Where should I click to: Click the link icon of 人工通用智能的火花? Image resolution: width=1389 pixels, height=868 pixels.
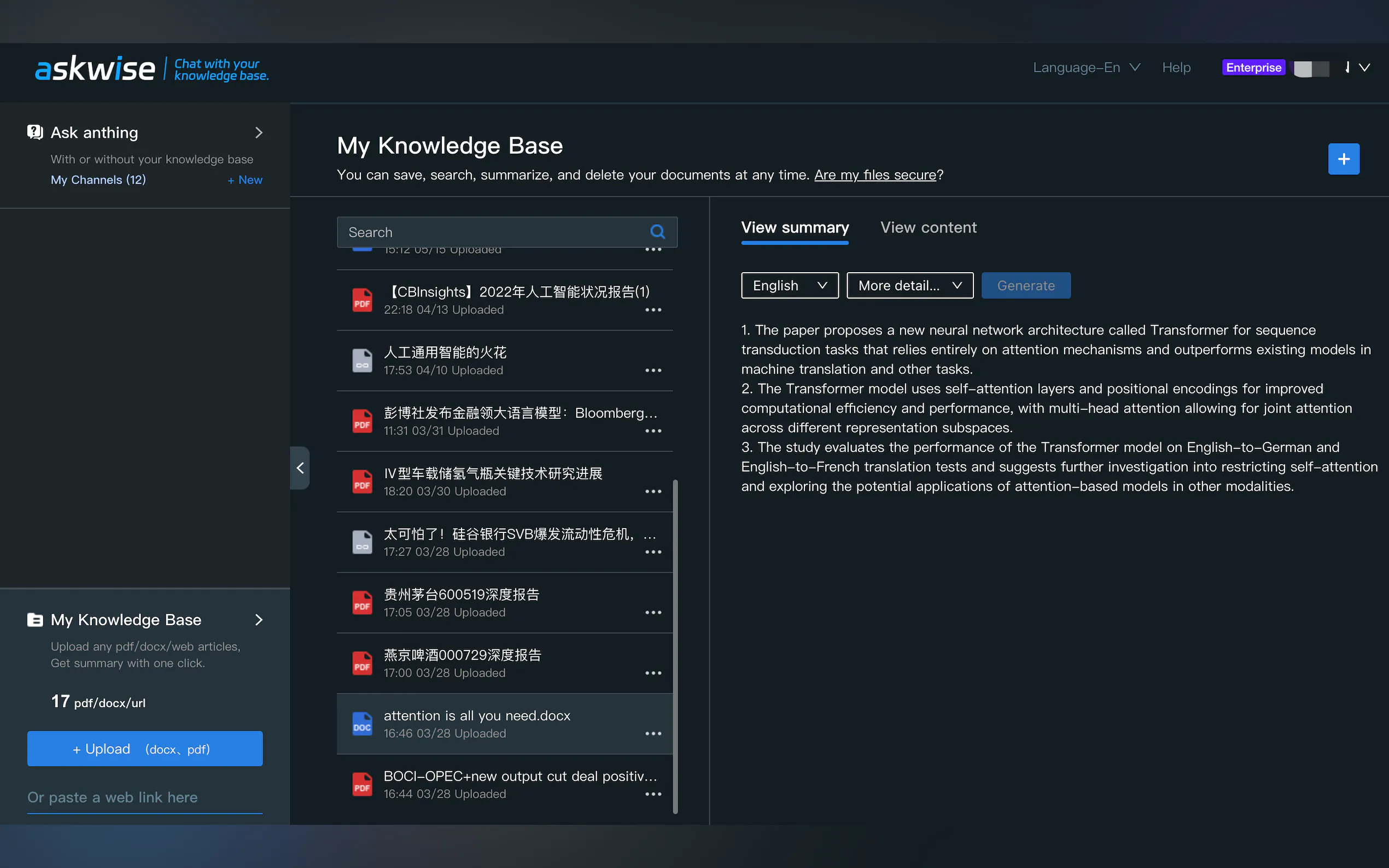coord(362,361)
